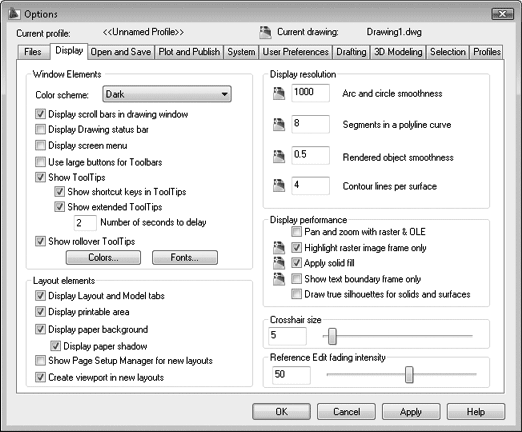Switch to the Plot and Publish tab
Image resolution: width=522 pixels, height=432 pixels.
(189, 52)
